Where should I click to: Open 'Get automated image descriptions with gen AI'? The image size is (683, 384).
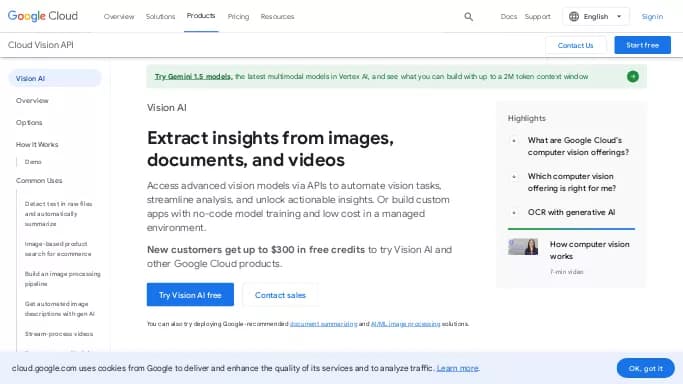coord(60,309)
